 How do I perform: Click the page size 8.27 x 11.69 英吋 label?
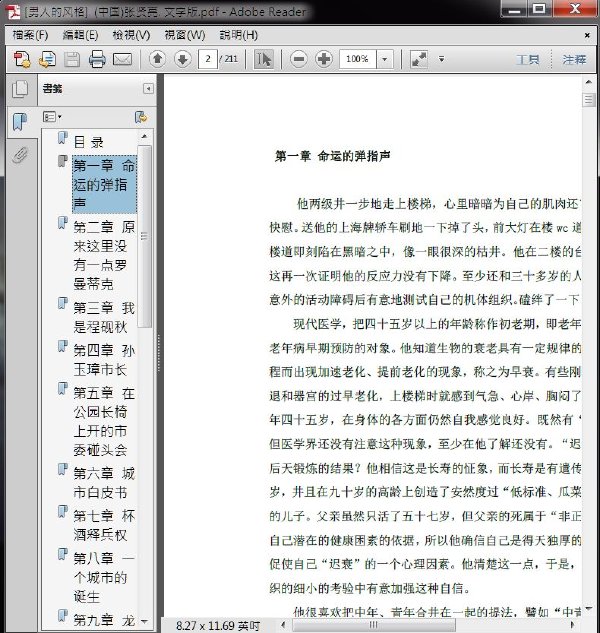coord(218,625)
